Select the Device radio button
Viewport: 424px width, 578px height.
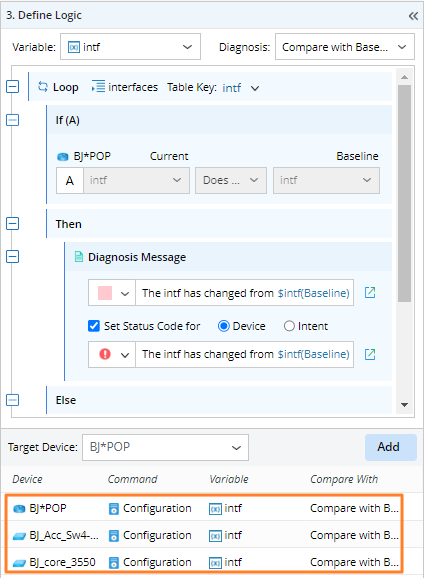pos(223,326)
